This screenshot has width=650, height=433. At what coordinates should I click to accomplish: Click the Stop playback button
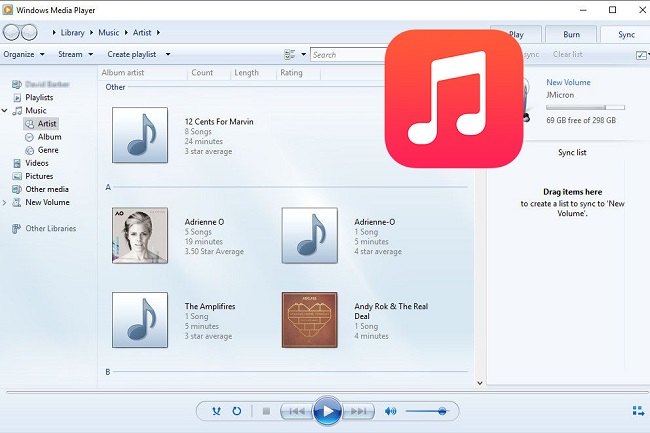click(266, 411)
